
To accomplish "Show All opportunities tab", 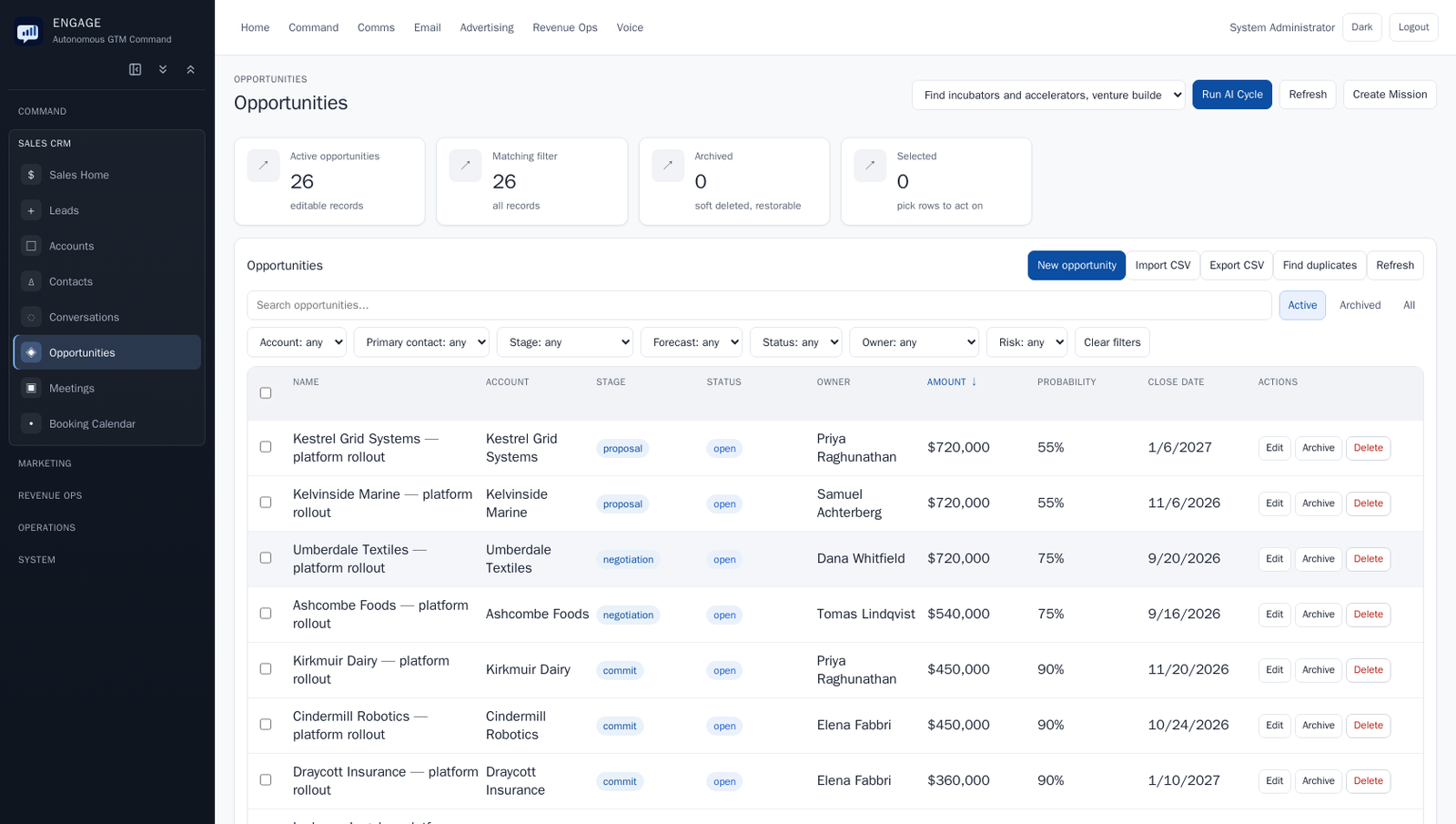I will pos(1409,305).
